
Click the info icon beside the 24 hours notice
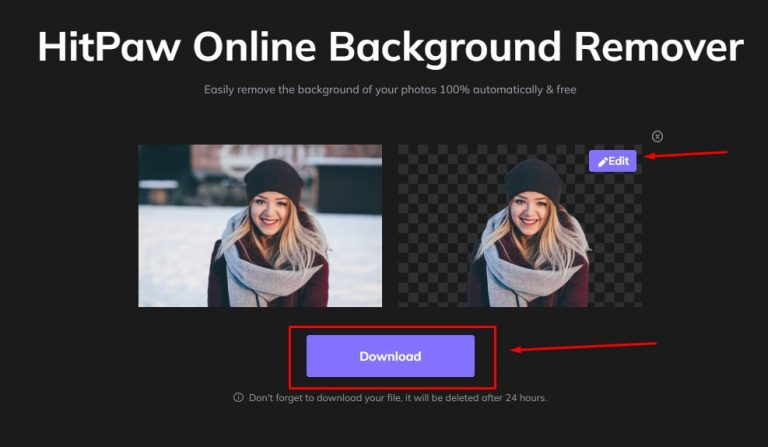click(238, 398)
